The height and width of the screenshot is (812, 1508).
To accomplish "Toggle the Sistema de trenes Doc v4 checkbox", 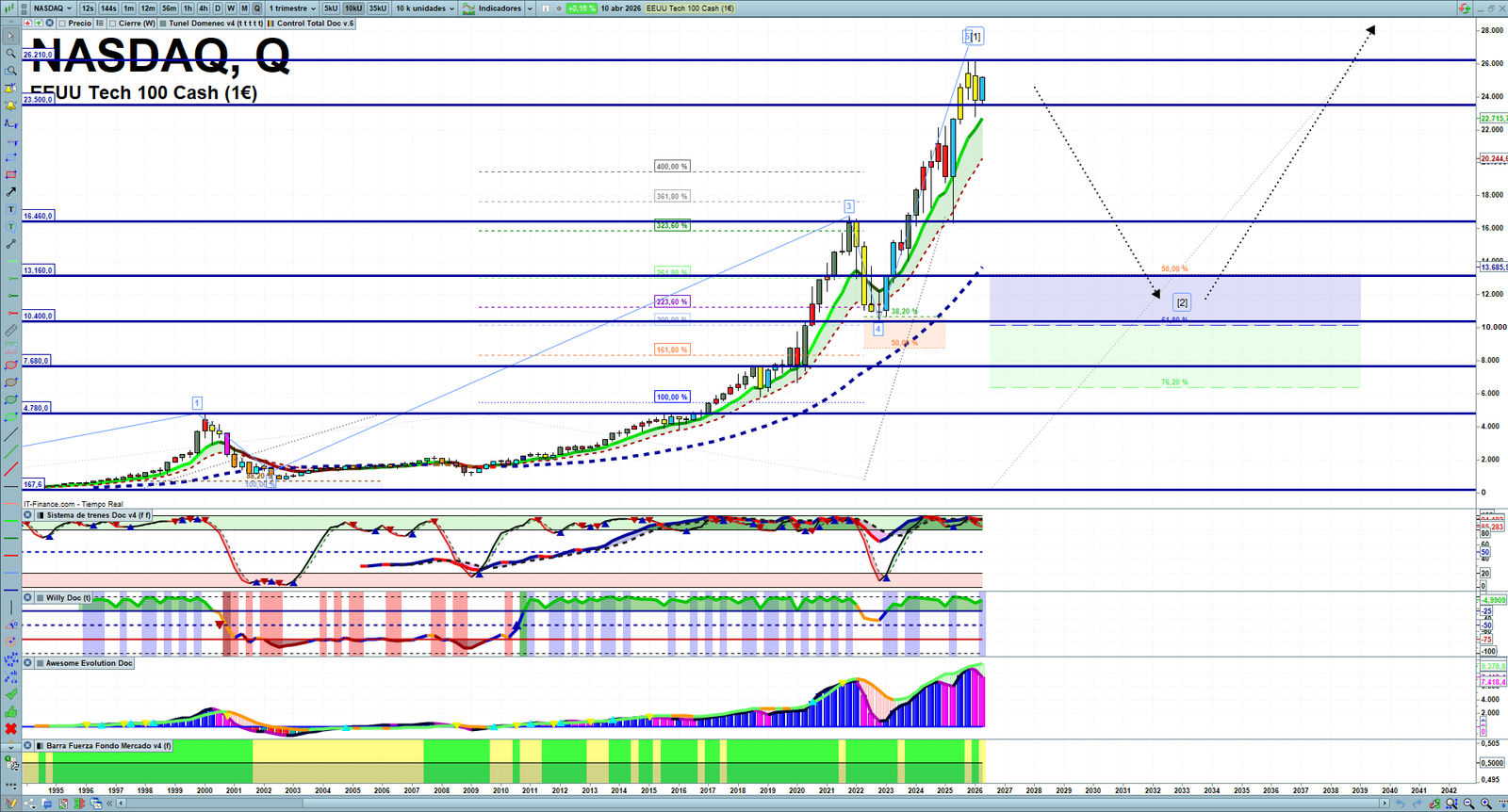I will 41,515.
